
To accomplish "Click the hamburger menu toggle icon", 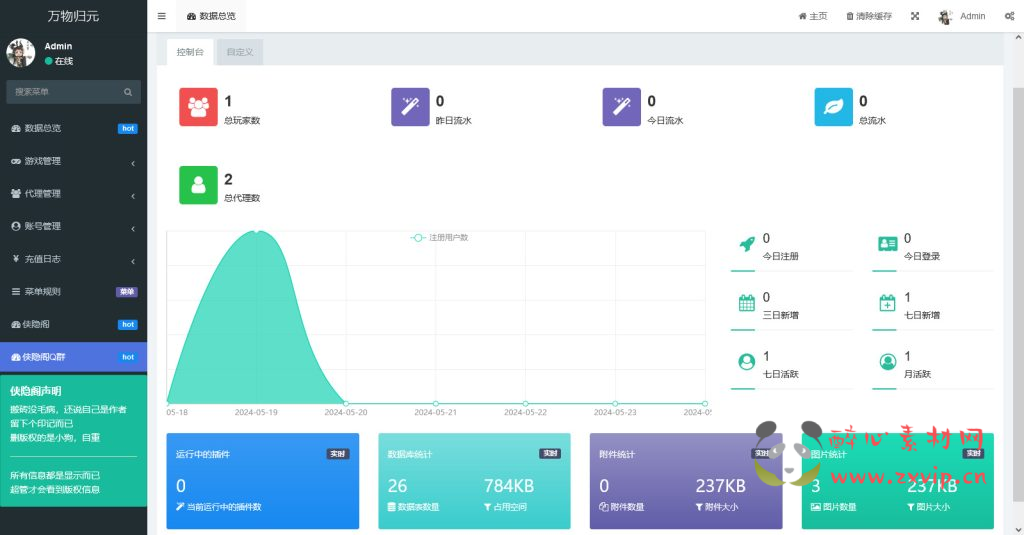I will click(x=162, y=16).
